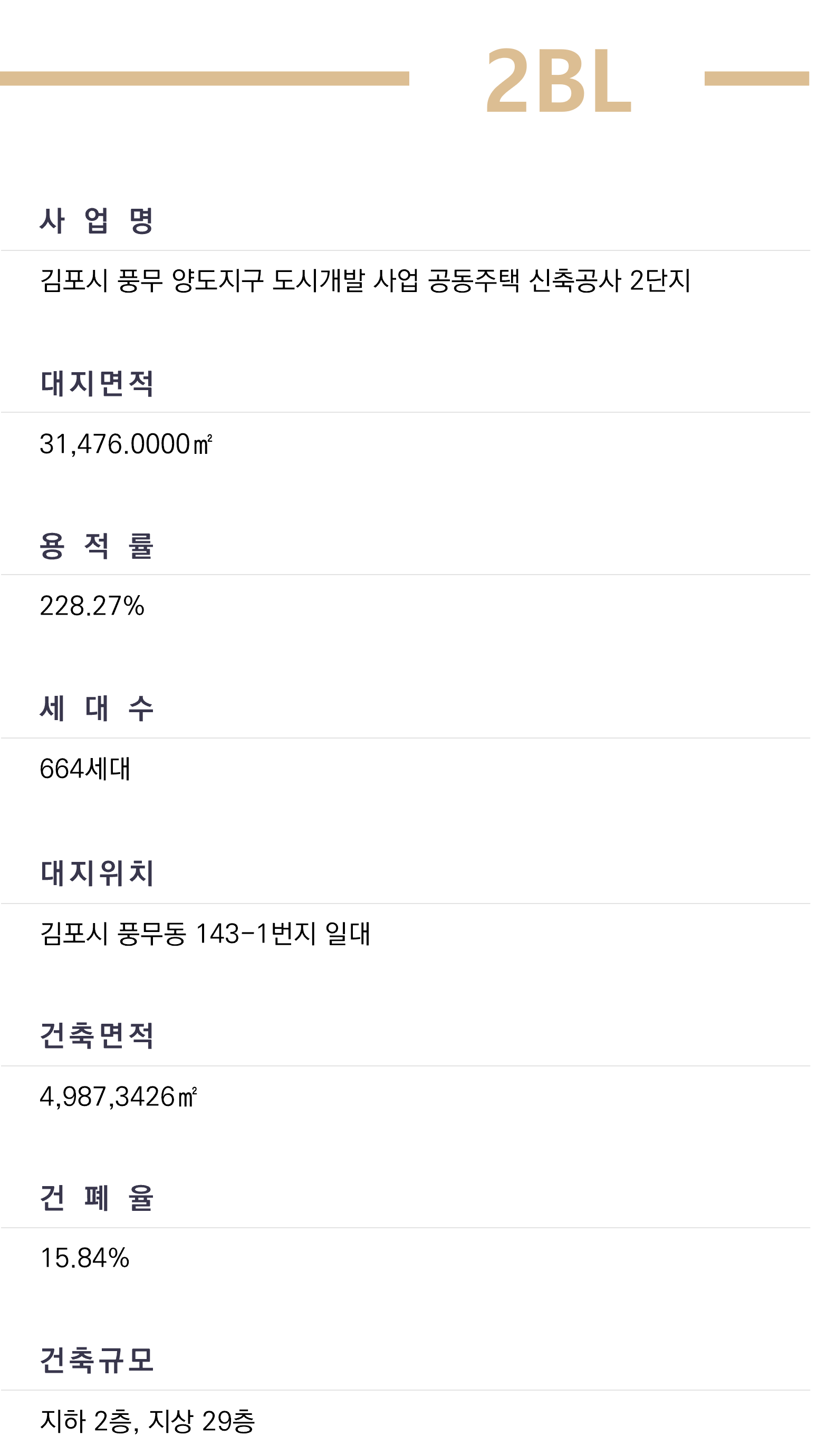Select the 대지위치 heading
Viewport: 817px width, 1456px height.
(x=97, y=872)
